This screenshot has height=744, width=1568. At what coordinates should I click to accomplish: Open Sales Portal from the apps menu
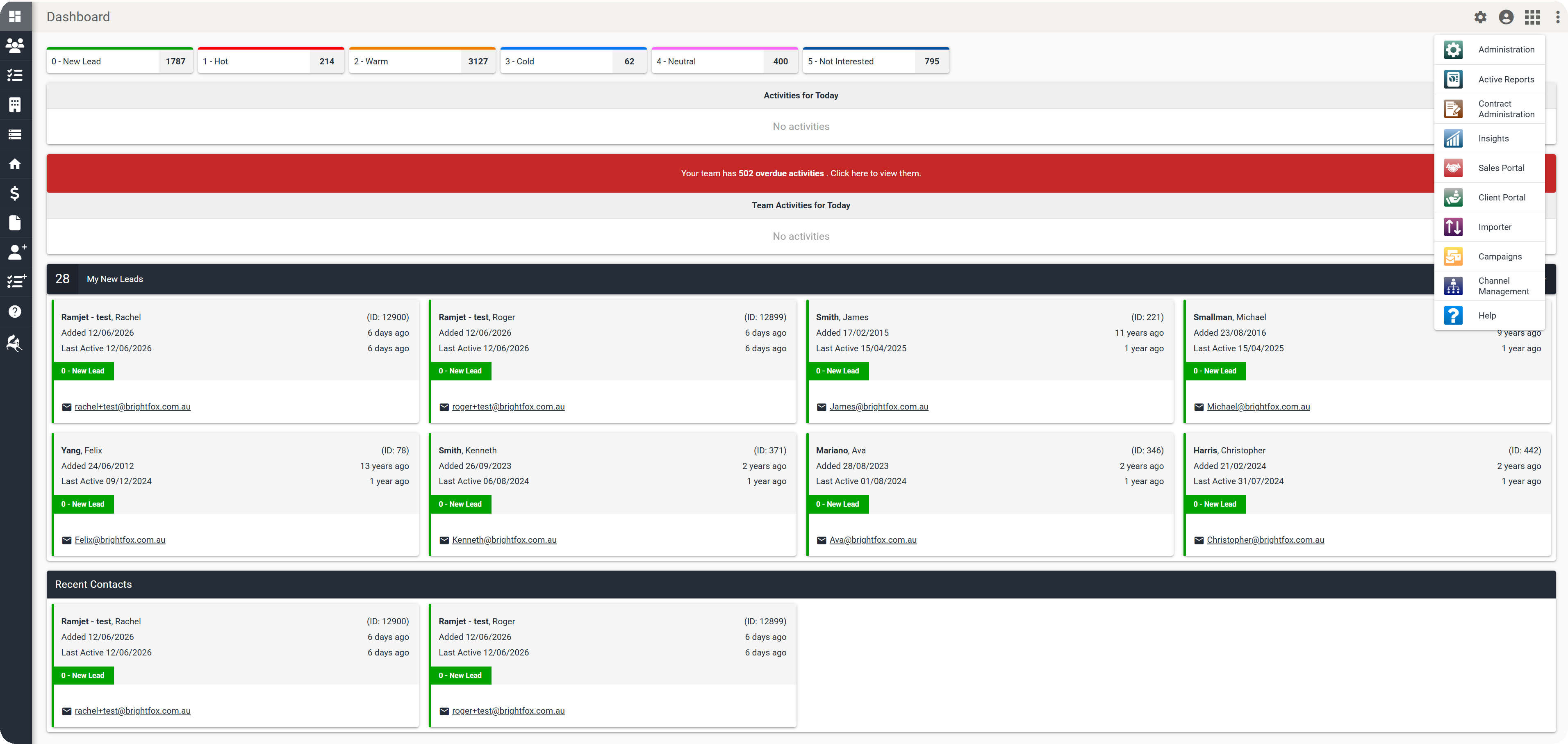pyautogui.click(x=1489, y=168)
